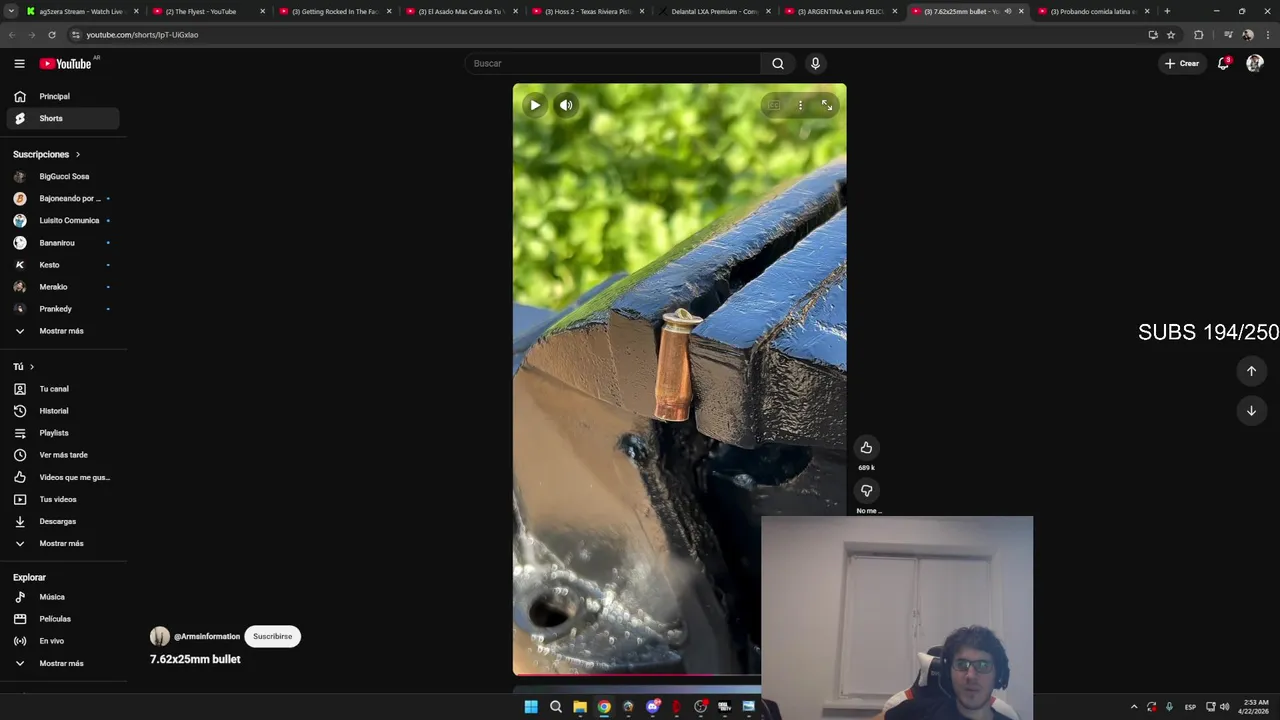
Task: Open Ver más tarde list
Action: click(63, 455)
